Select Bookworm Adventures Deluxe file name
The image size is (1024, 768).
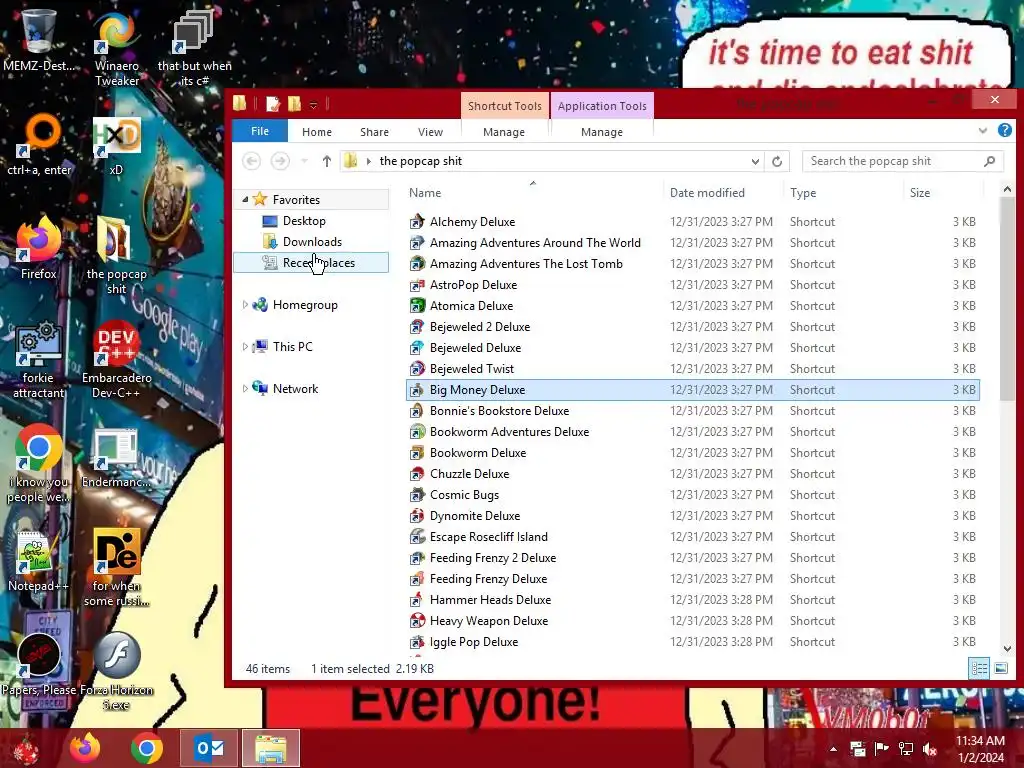point(509,432)
